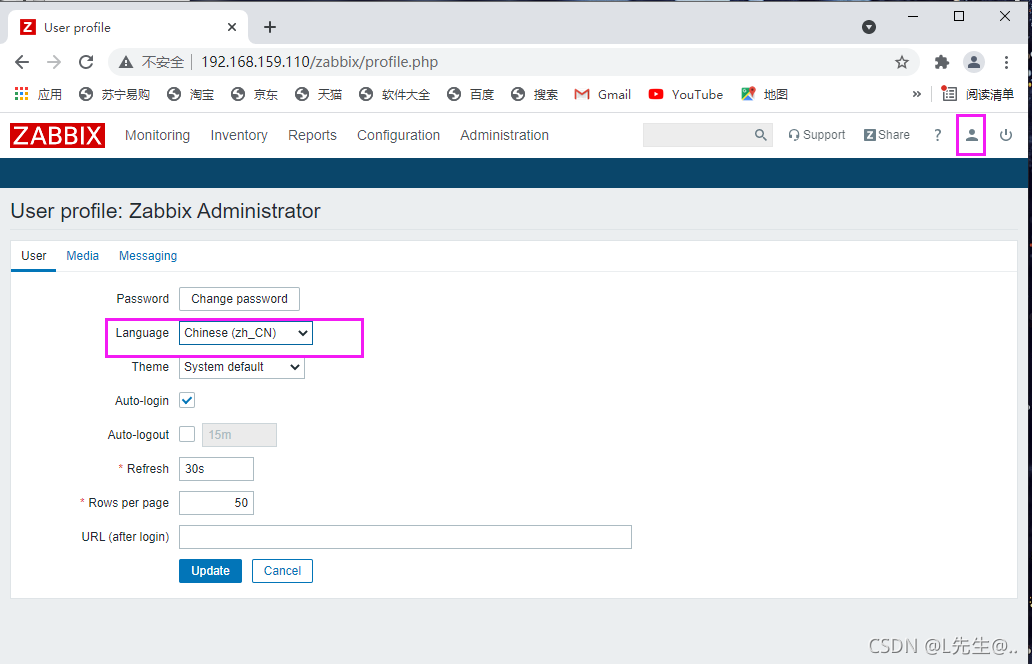Image resolution: width=1032 pixels, height=664 pixels.
Task: Open the Language dropdown showing Chinese (zh_CN)
Action: pos(245,333)
